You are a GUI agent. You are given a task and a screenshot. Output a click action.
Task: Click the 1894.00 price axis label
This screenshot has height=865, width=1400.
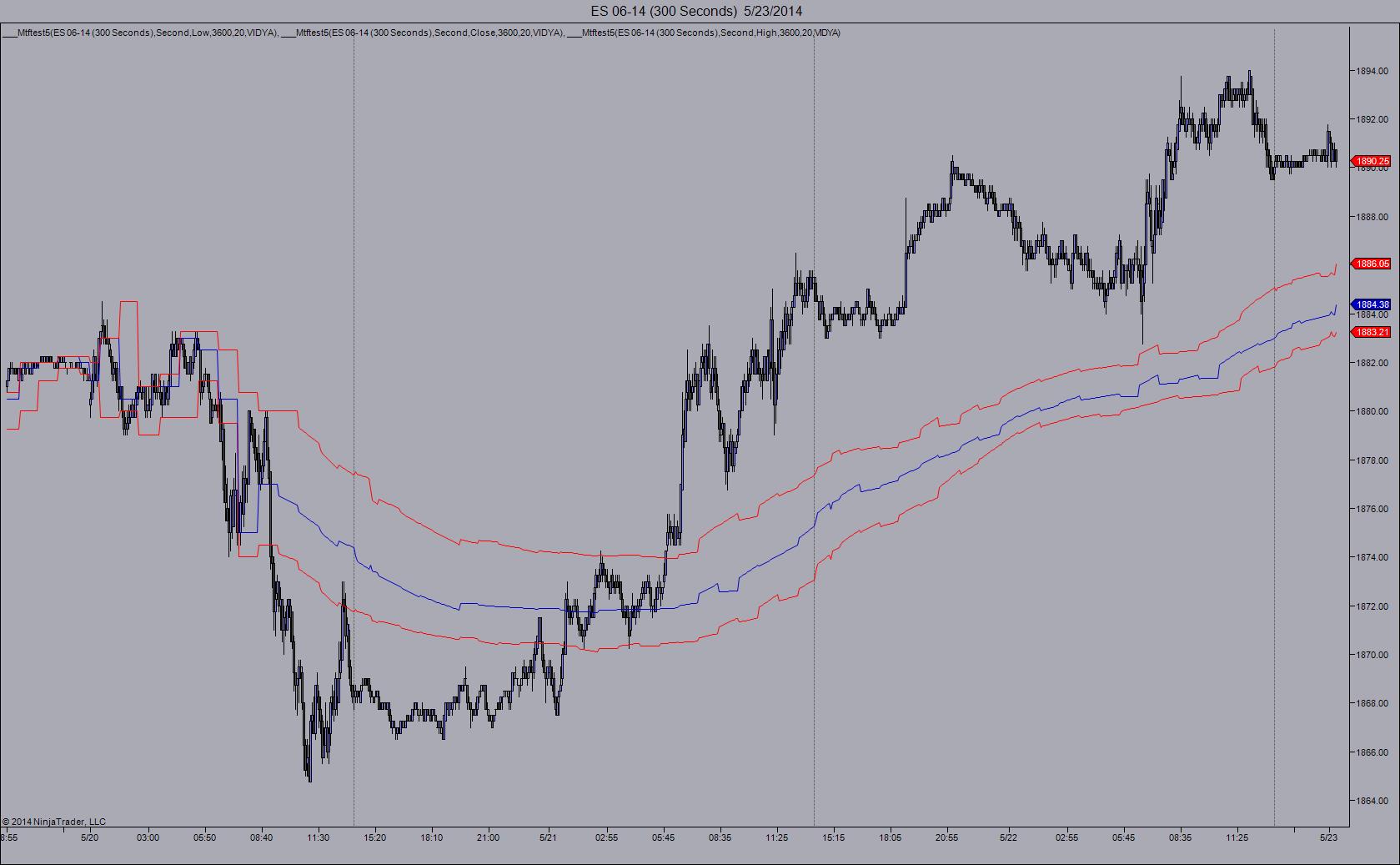[x=1372, y=71]
